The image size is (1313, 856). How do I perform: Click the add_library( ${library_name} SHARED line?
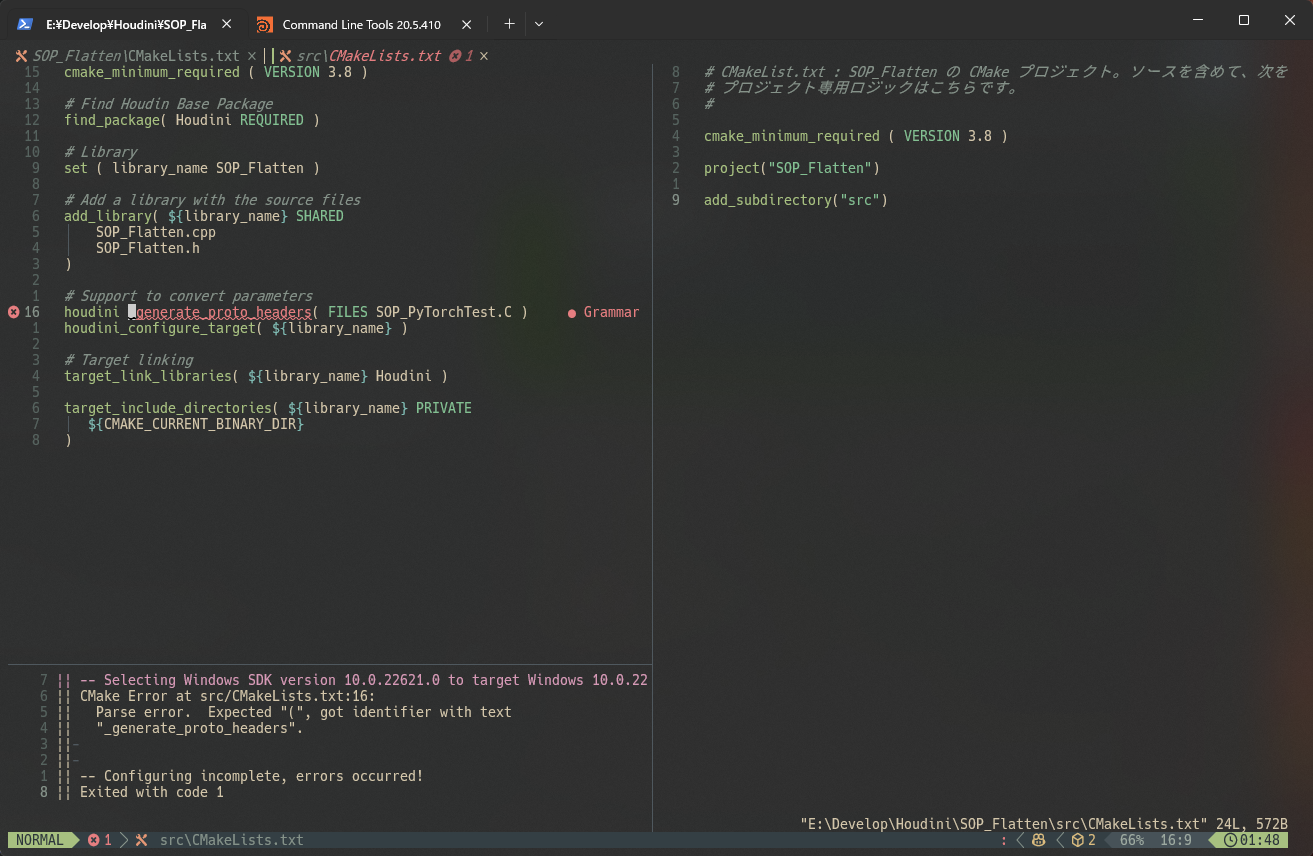204,216
